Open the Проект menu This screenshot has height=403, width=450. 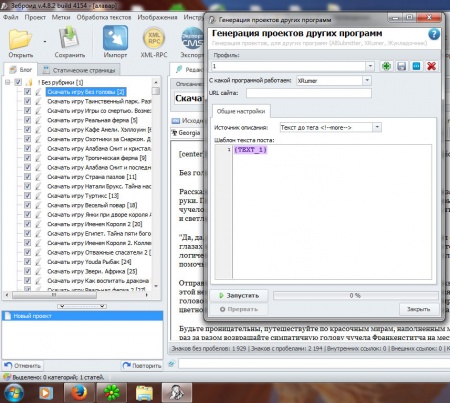click(x=35, y=17)
